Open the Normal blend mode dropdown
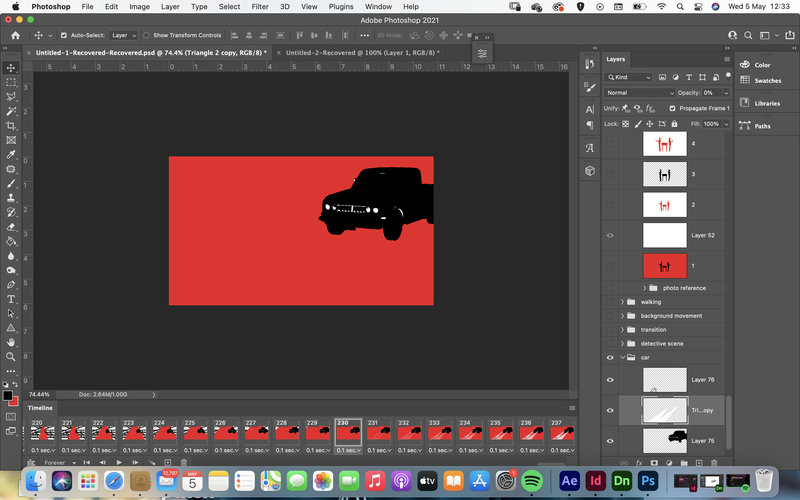This screenshot has height=500, width=800. (639, 93)
